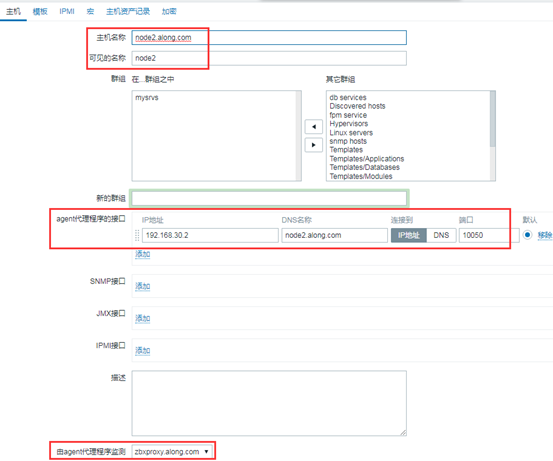Click the port field showing 10050

point(489,235)
